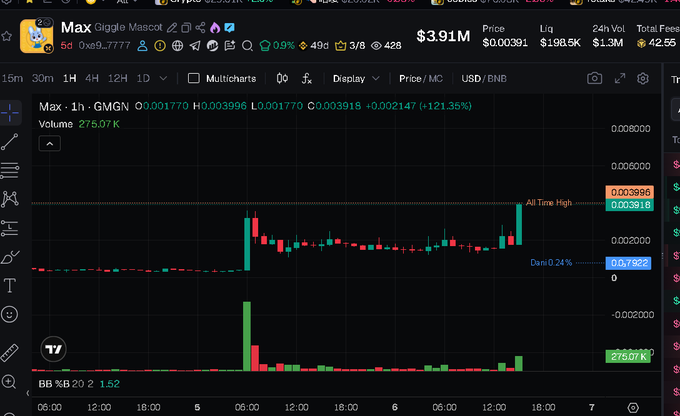
Task: Select the crosshair cursor tool
Action: pyautogui.click(x=10, y=113)
